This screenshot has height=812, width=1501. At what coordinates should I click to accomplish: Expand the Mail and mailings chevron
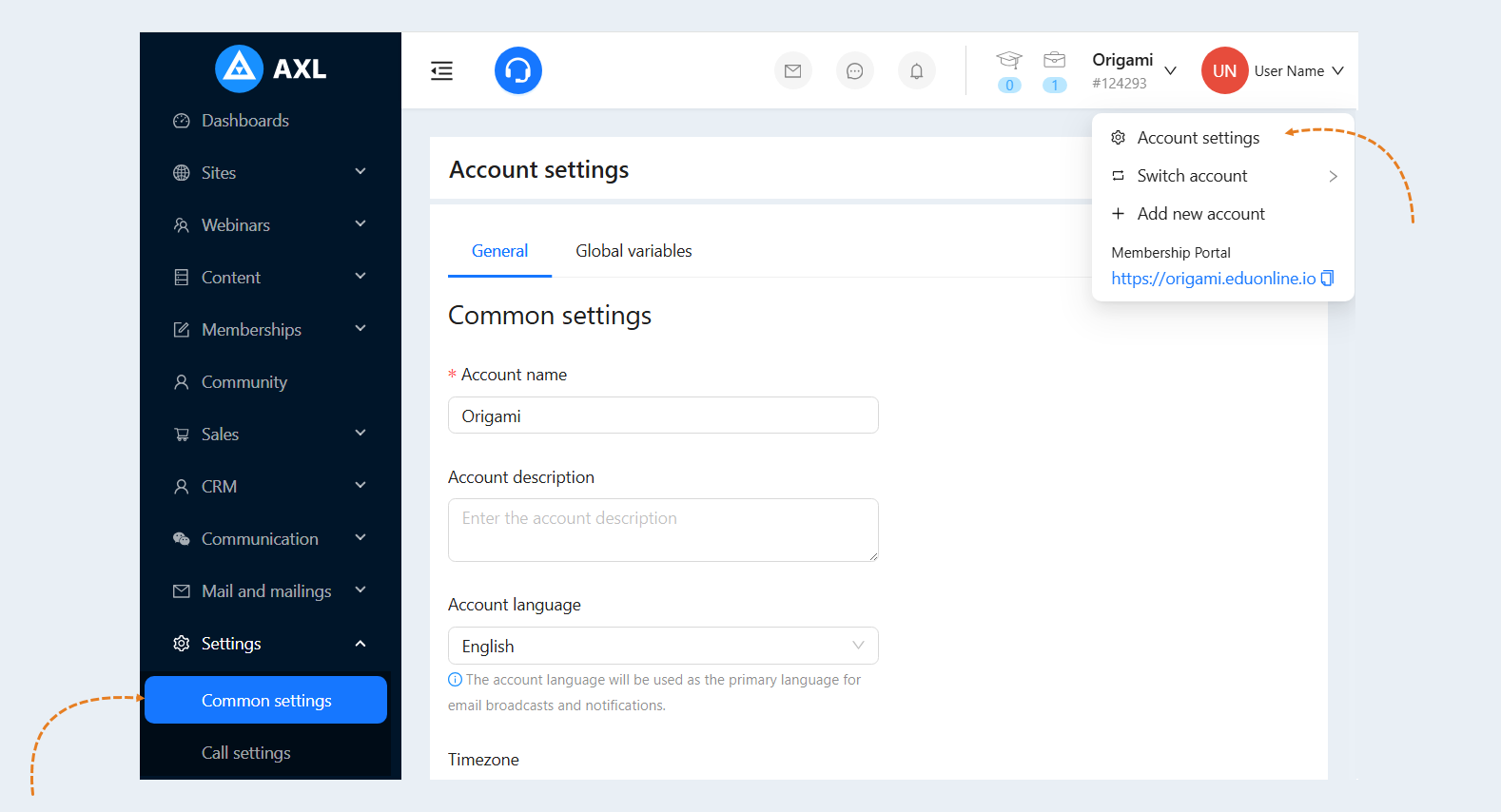(x=361, y=590)
